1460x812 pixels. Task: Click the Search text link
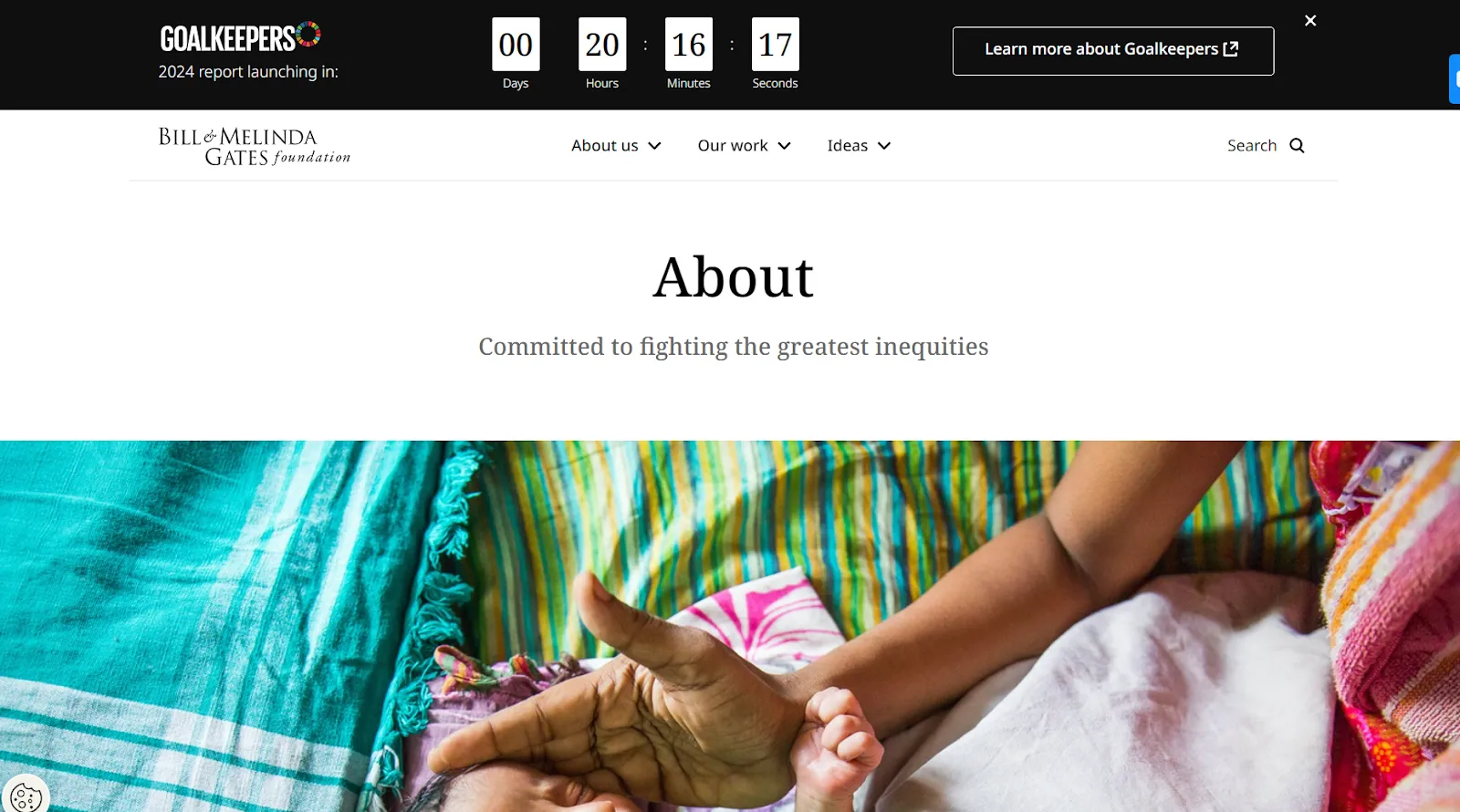pyautogui.click(x=1252, y=146)
